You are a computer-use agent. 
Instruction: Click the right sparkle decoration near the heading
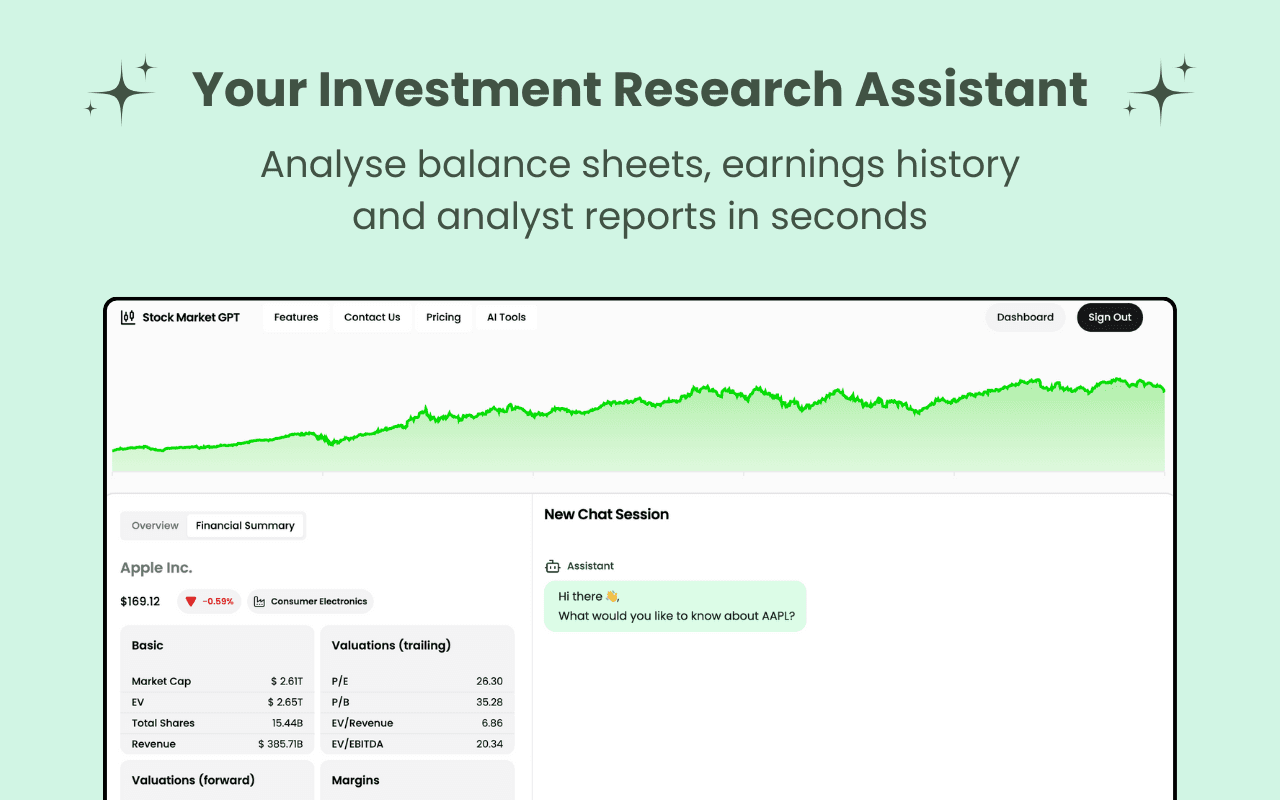click(x=1160, y=90)
